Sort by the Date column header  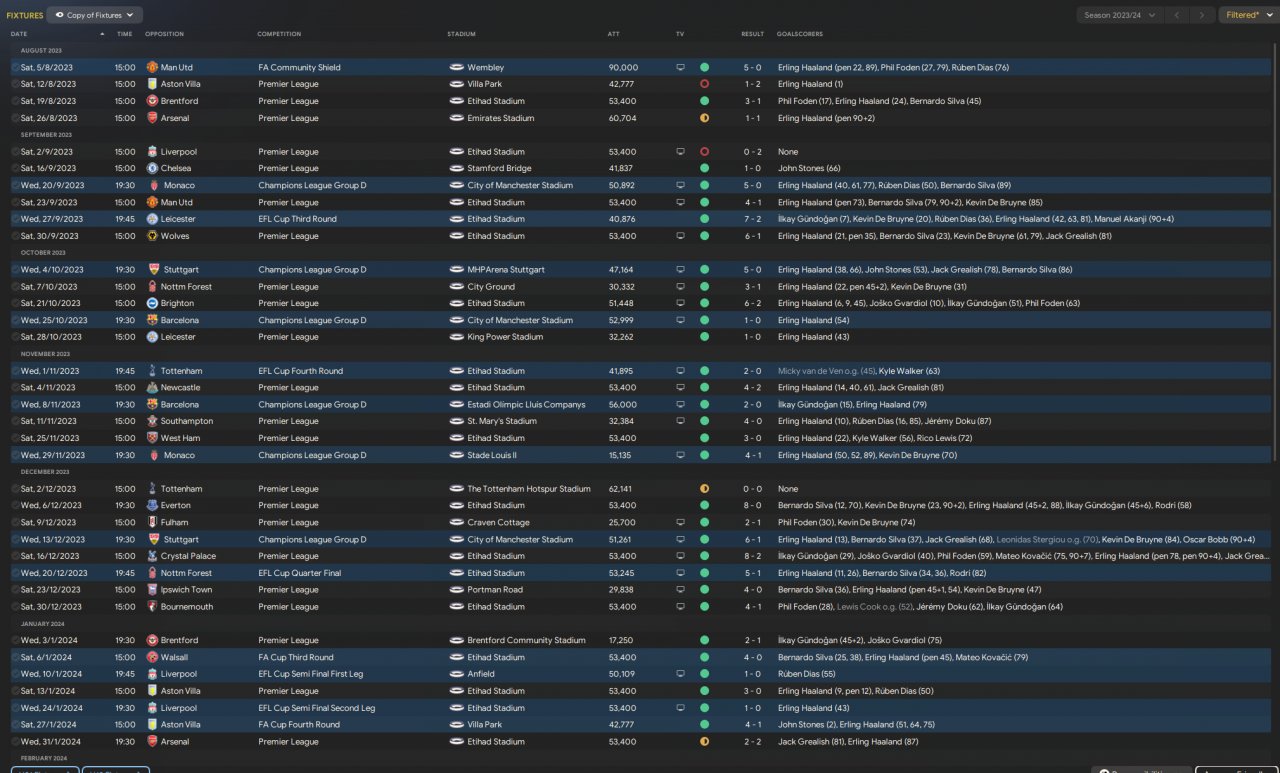tap(19, 34)
